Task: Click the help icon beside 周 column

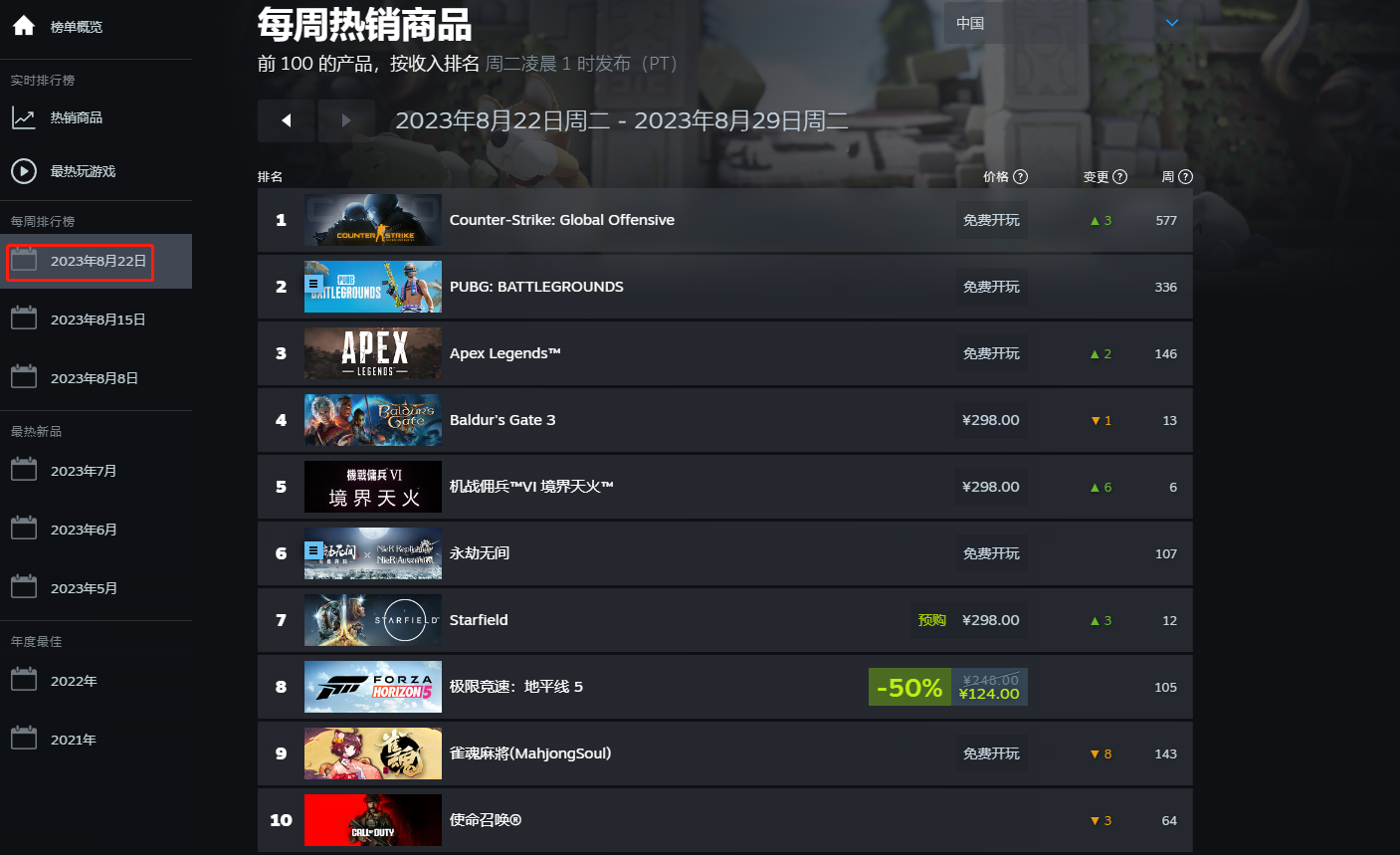Action: (x=1185, y=176)
